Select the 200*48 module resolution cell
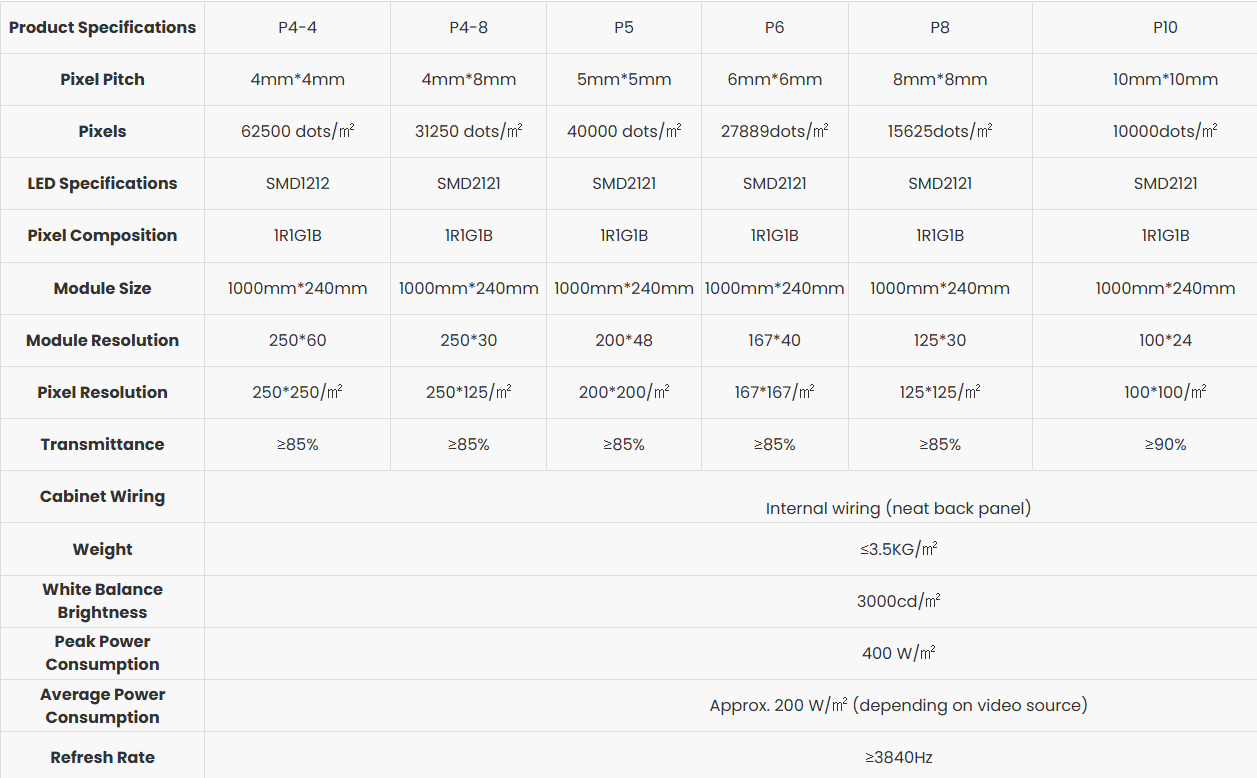 pos(624,340)
